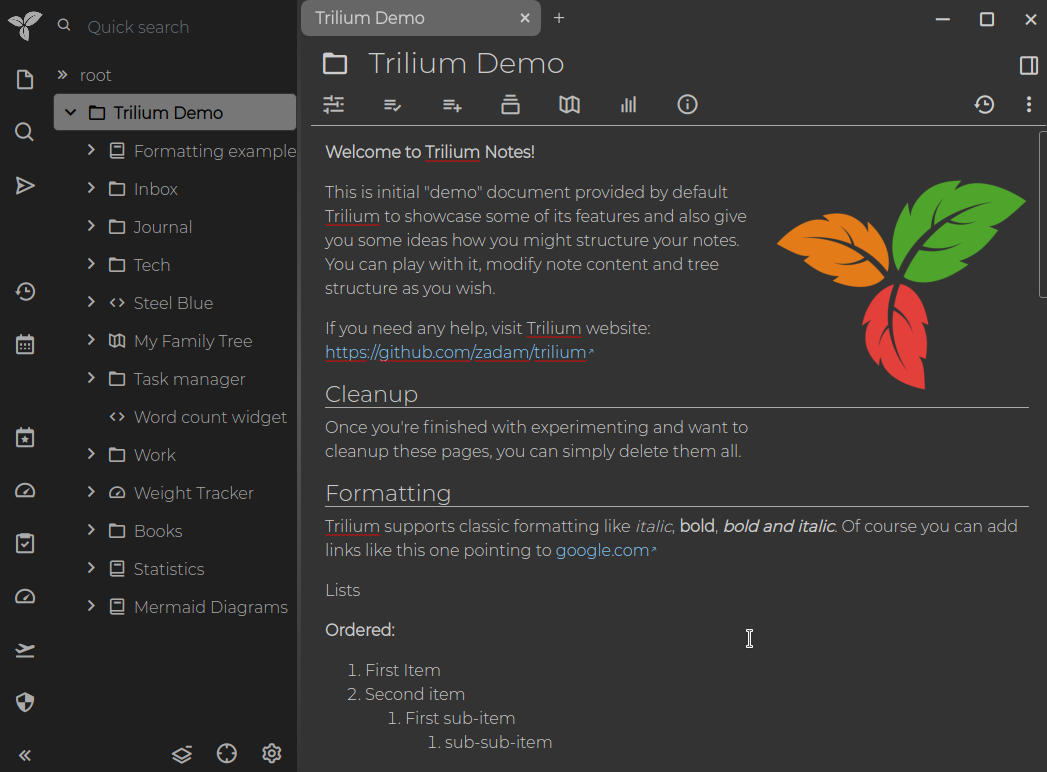The image size is (1047, 772).
Task: Open recent changes icon in left sidebar
Action: pos(25,292)
